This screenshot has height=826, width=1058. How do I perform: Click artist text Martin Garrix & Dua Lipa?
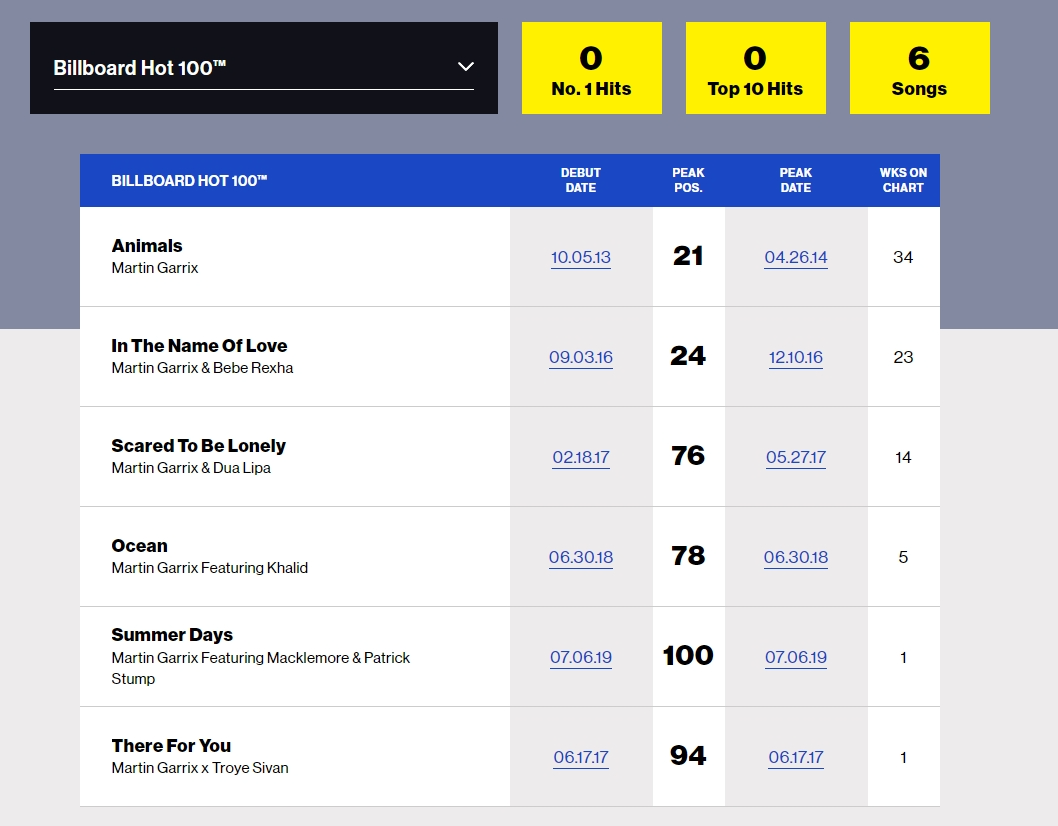(191, 468)
